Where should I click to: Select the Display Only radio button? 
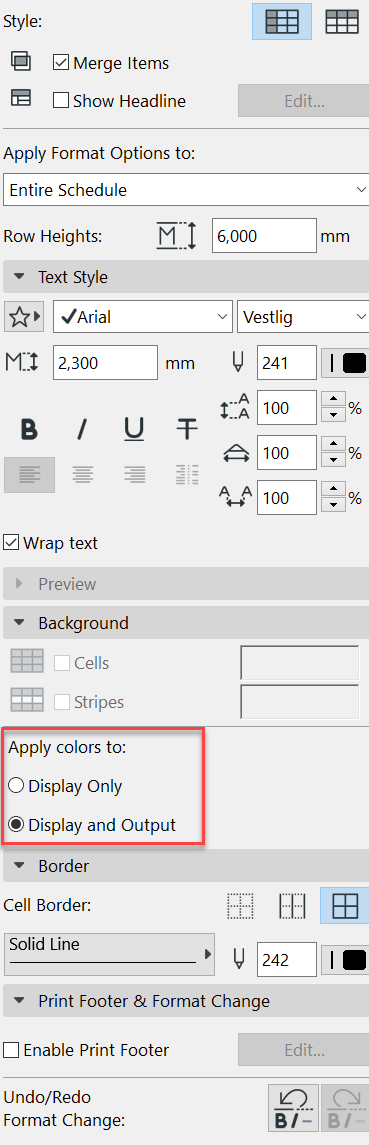(17, 786)
